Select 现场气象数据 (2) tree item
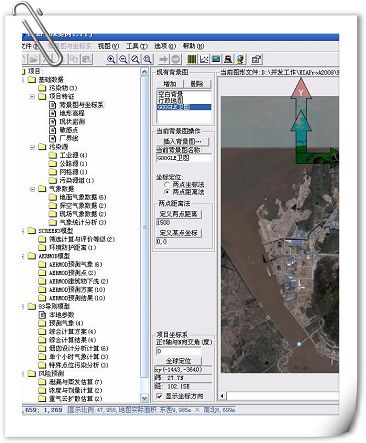This screenshot has height=443, width=366. coord(83,214)
